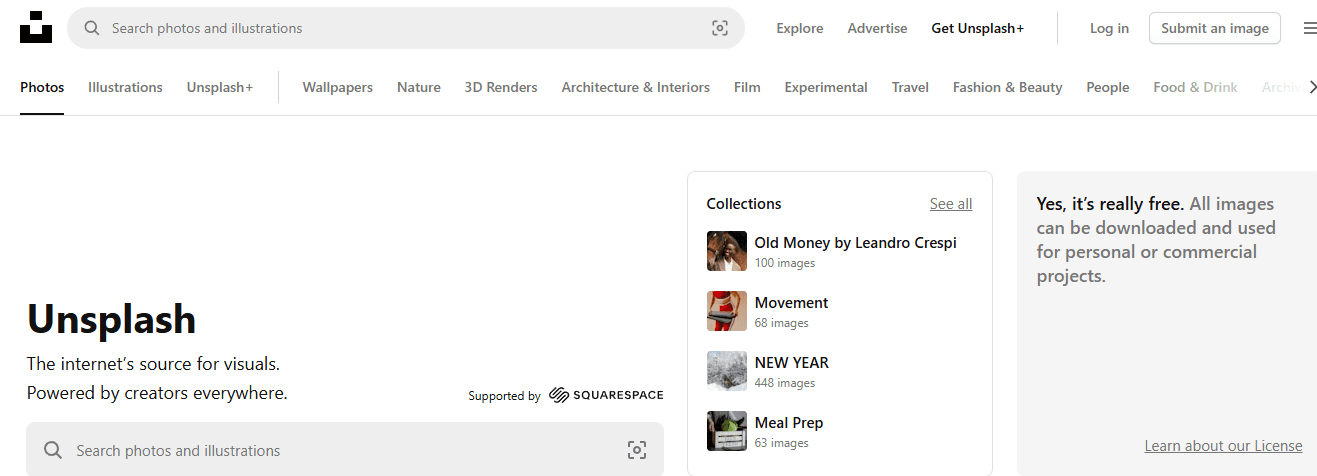This screenshot has width=1317, height=476.
Task: Go to the Advertise page
Action: [x=877, y=28]
